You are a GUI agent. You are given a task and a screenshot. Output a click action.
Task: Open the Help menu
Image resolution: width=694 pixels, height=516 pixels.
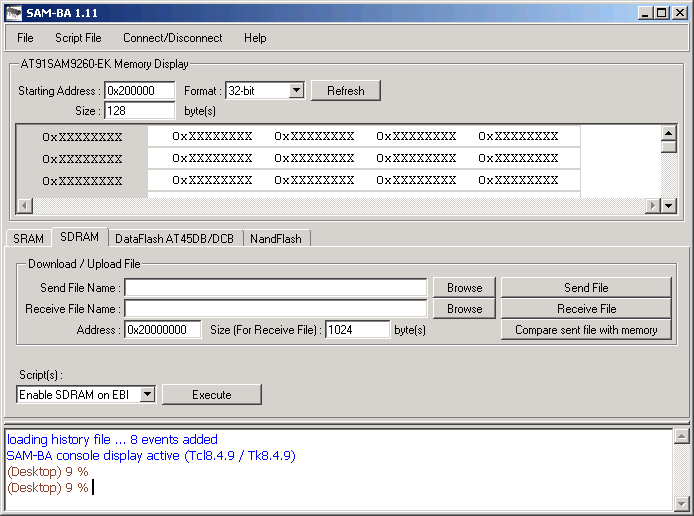(255, 38)
